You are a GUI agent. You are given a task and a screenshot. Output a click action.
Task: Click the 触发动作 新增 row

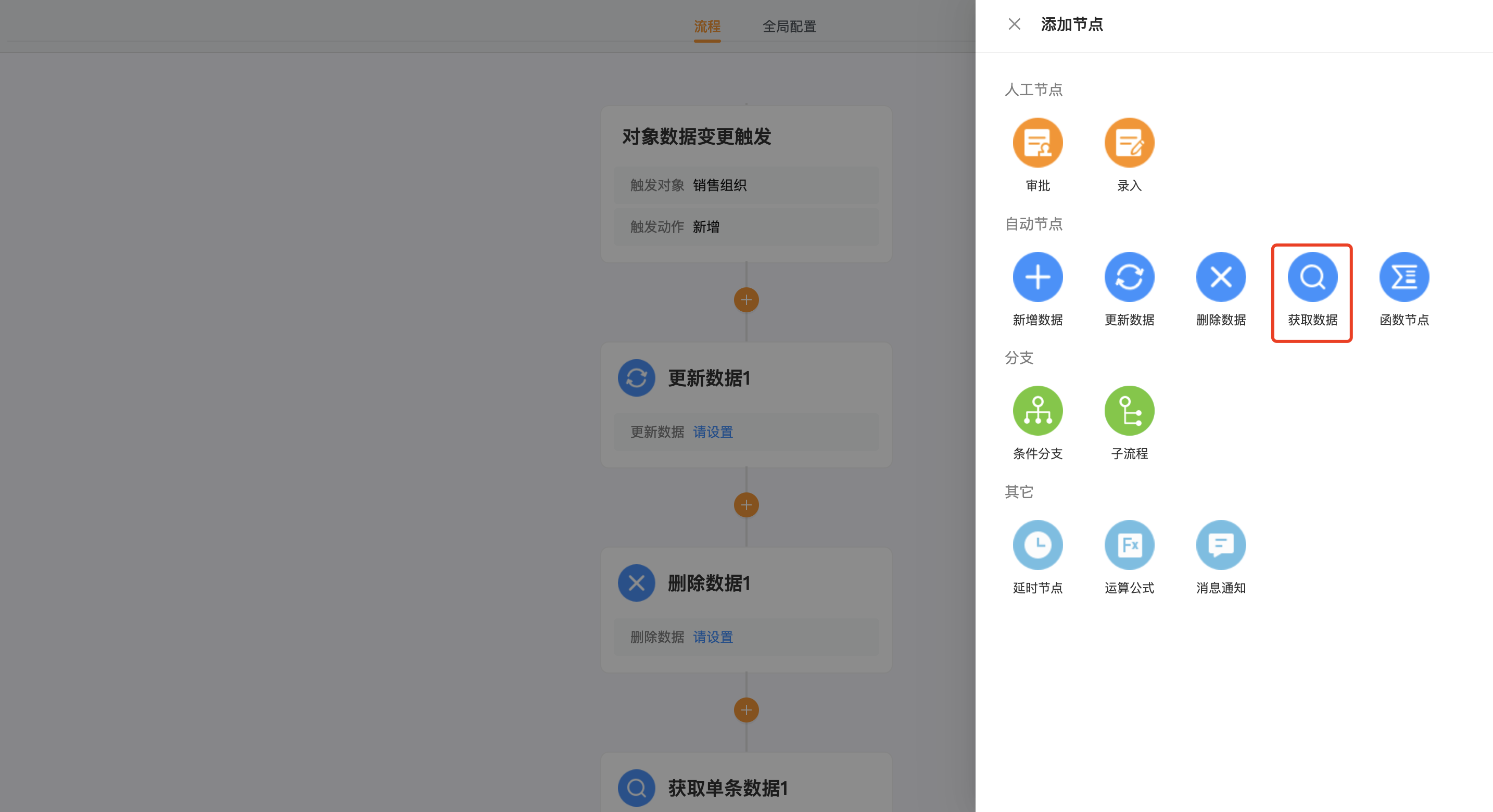[x=746, y=226]
